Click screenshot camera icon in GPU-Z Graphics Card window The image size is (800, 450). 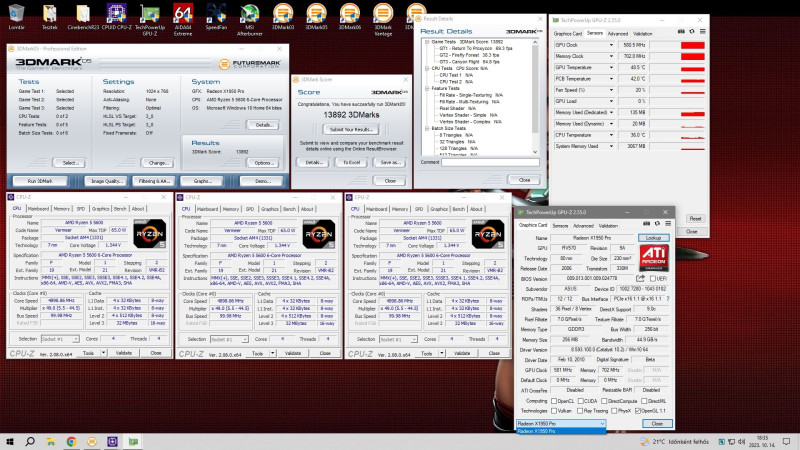pyautogui.click(x=646, y=223)
